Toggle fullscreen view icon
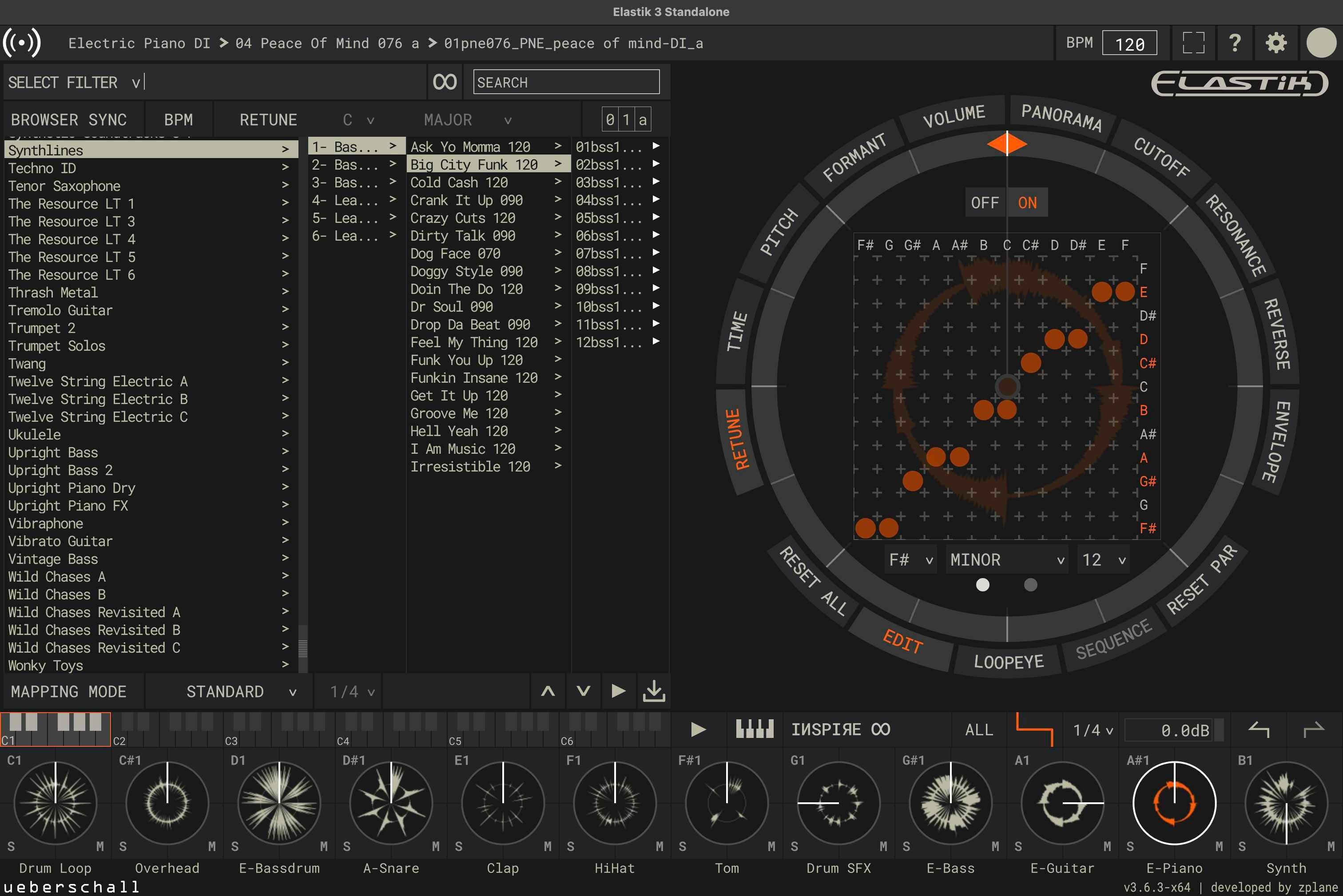This screenshot has width=1343, height=896. 1193,43
